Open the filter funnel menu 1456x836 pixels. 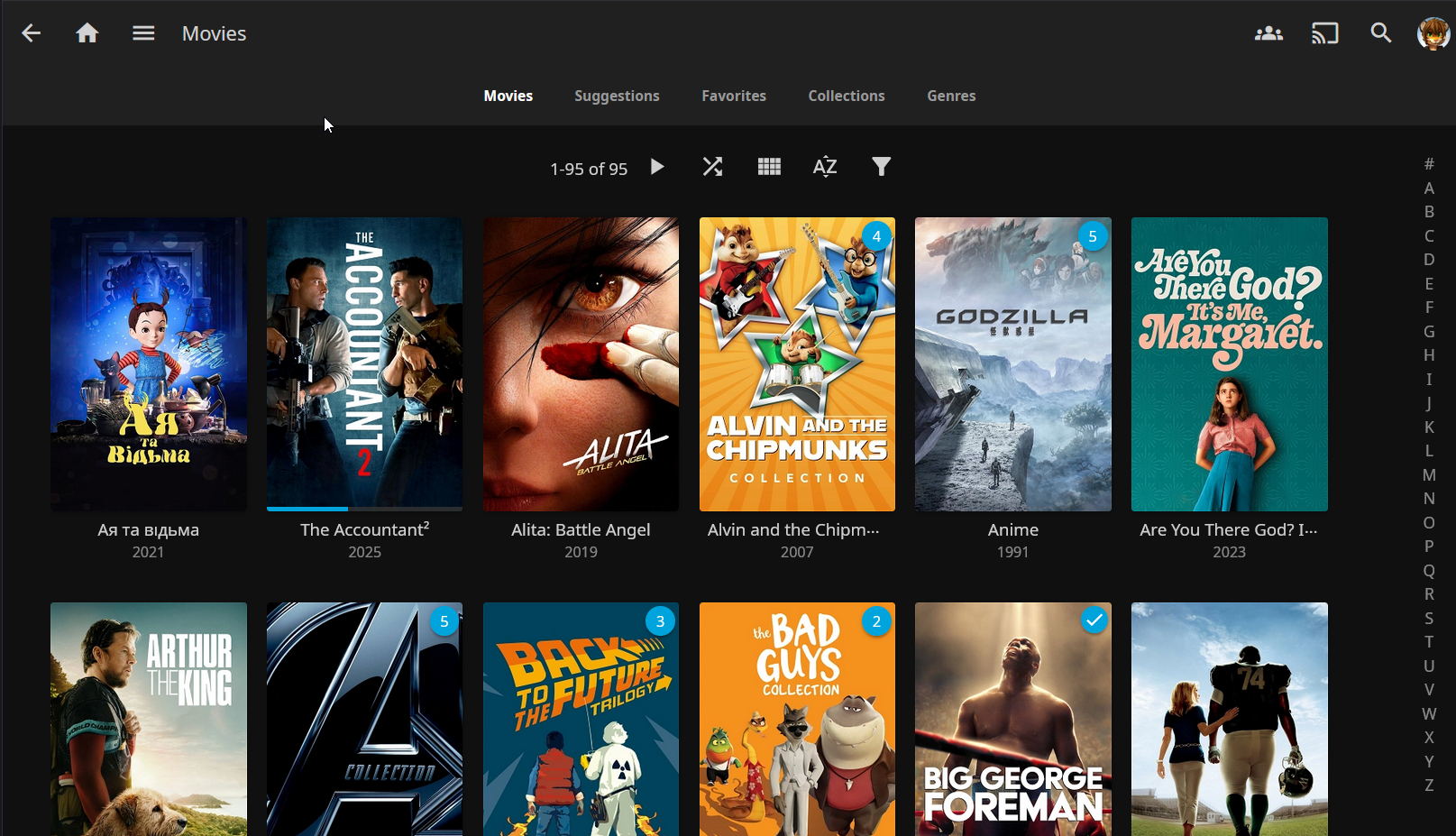[881, 167]
